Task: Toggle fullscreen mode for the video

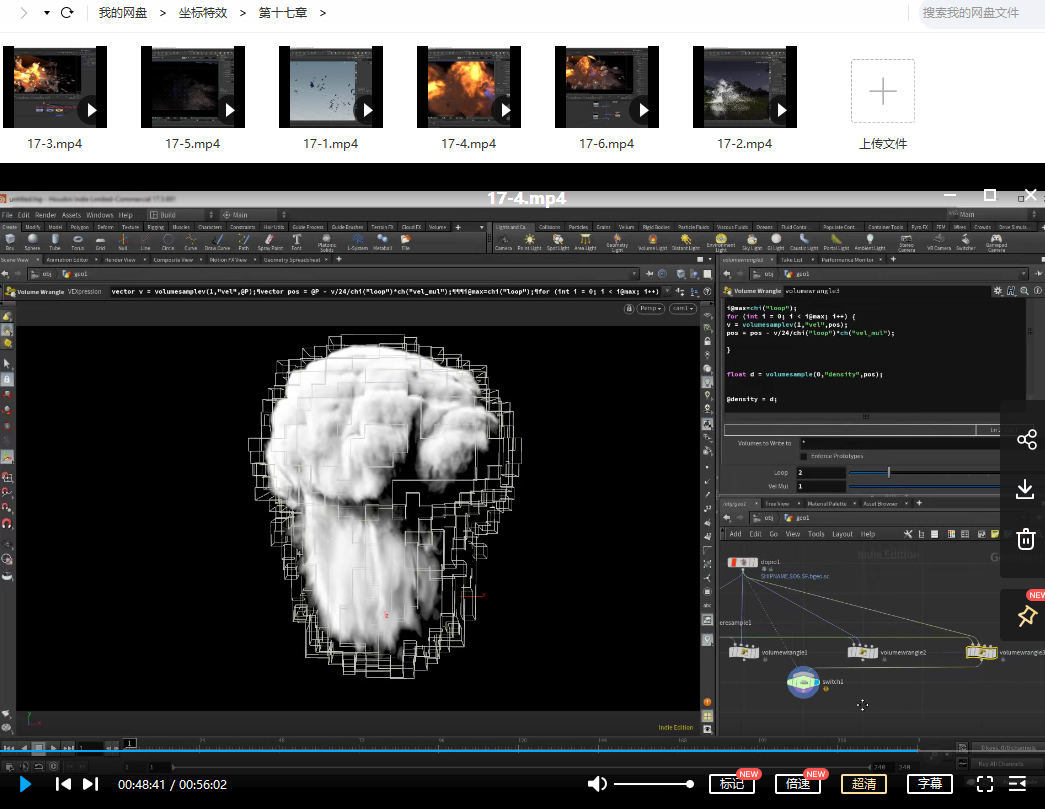Action: point(984,784)
